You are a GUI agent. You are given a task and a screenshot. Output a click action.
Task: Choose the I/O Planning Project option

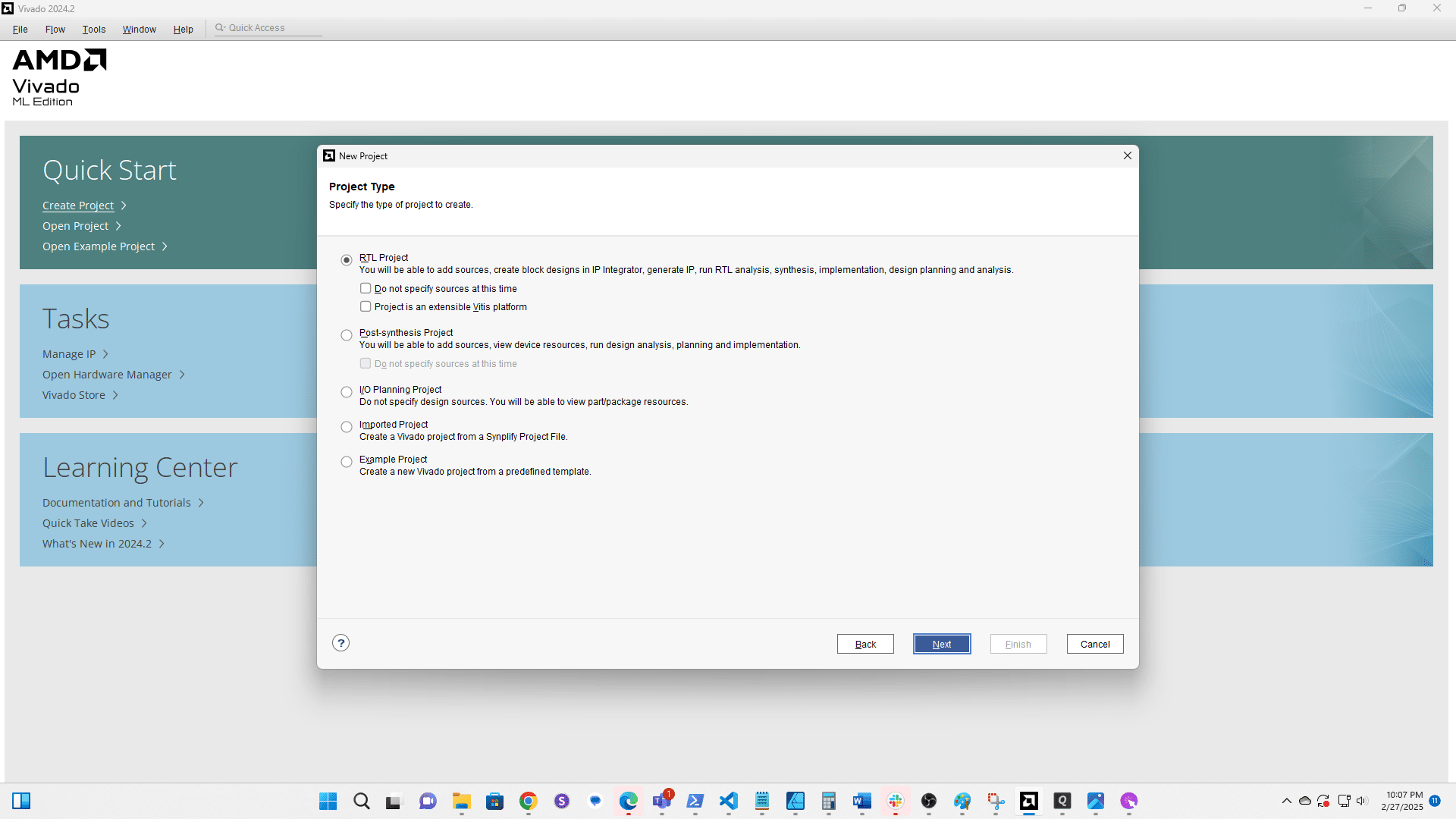point(347,392)
